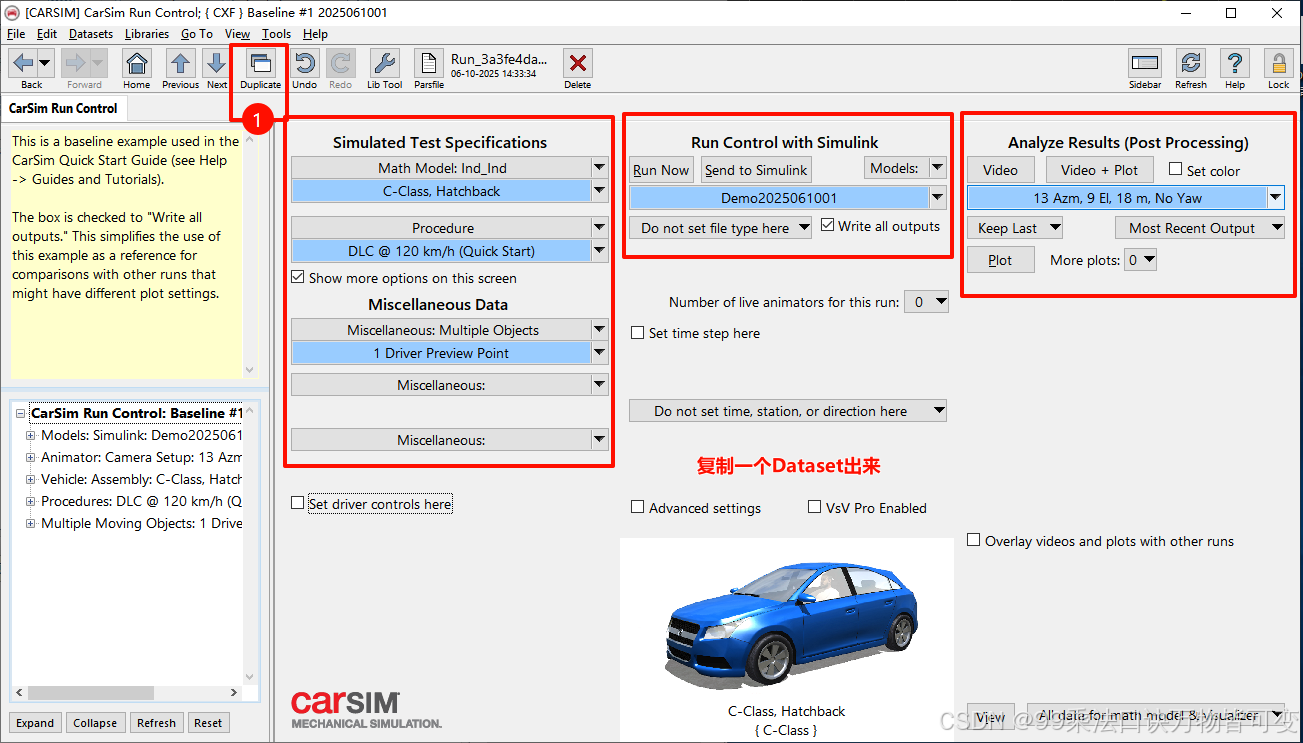
Task: Open number of live animators dropdown
Action: pos(925,302)
